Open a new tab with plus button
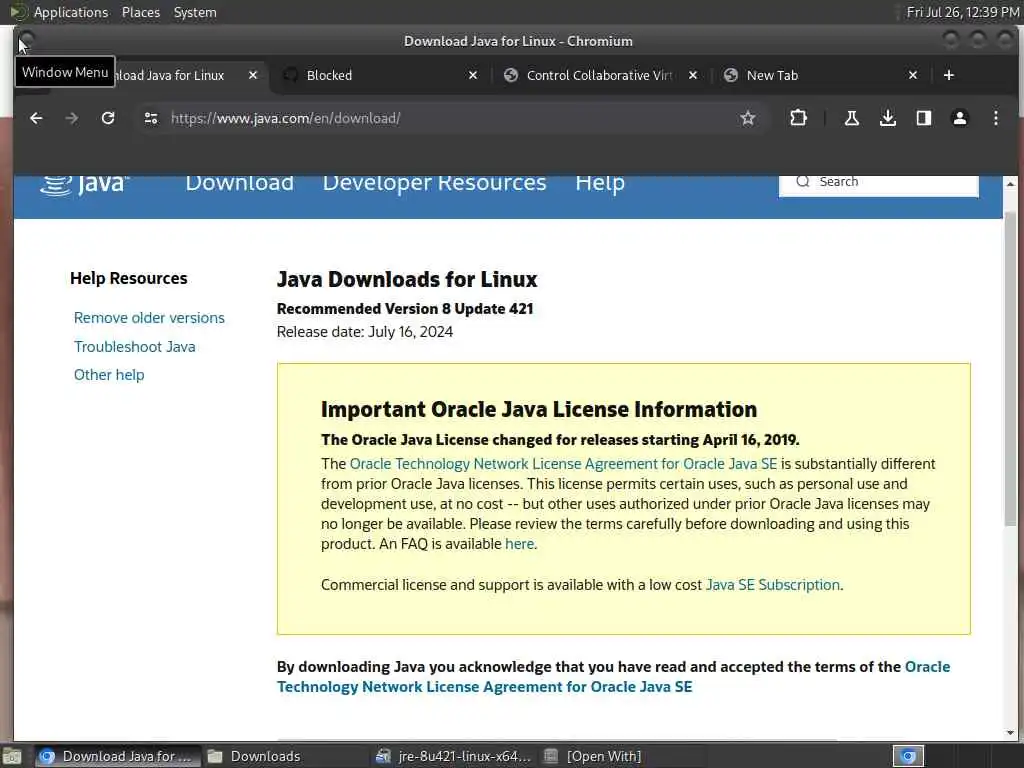Screen dimensions: 1024x768 point(949,75)
